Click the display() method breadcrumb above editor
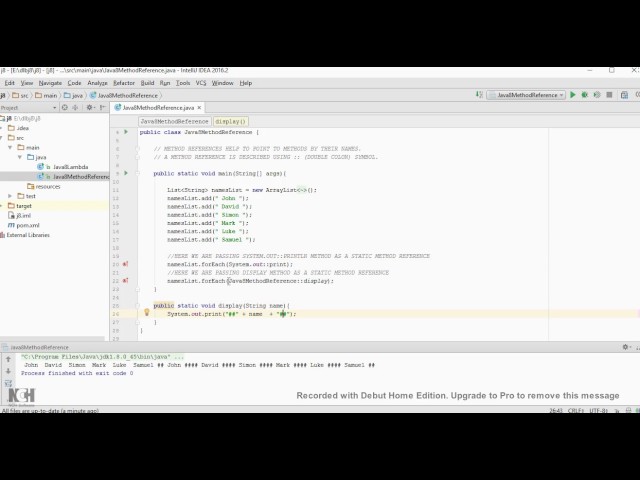The height and width of the screenshot is (480, 640). click(x=231, y=121)
